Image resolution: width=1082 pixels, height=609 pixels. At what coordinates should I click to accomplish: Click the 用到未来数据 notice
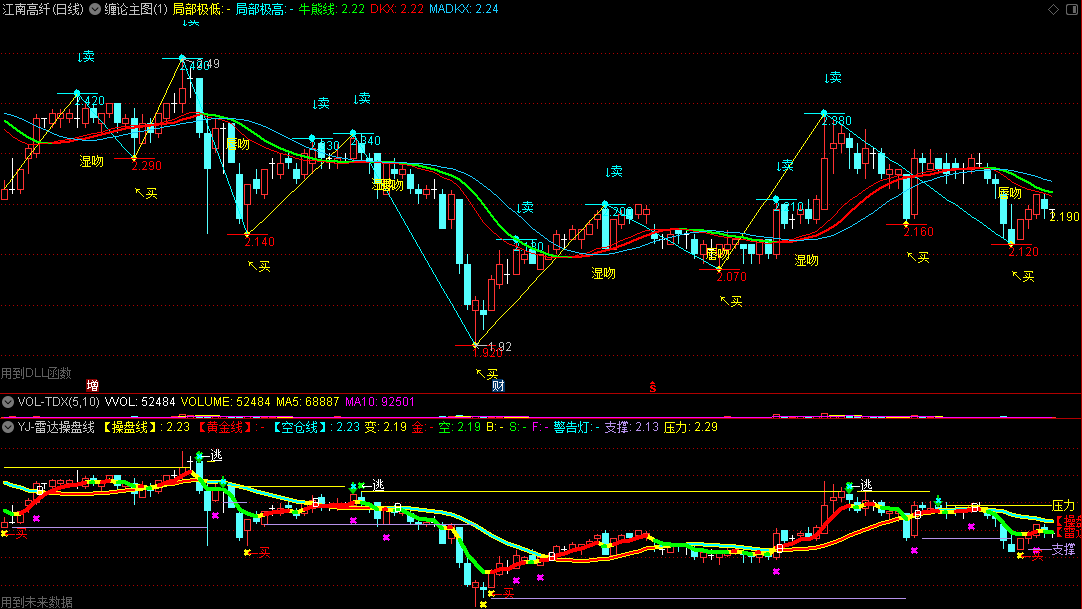click(36, 602)
